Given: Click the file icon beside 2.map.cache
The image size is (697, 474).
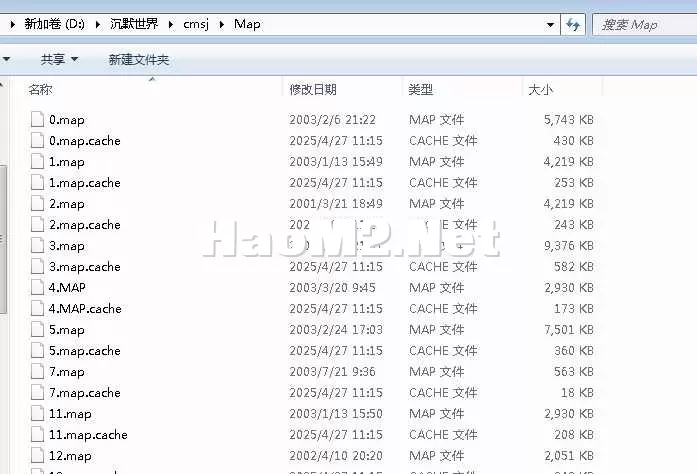Looking at the screenshot, I should 37,225.
